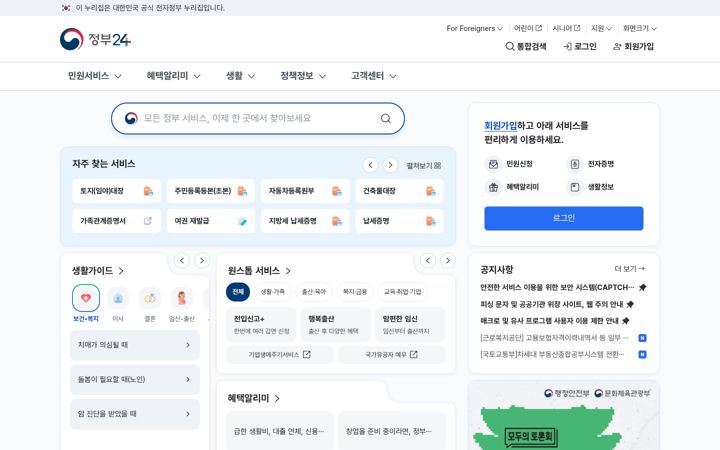720x450 pixels.
Task: Go to previous page of 자주 찾는 서비스
Action: [371, 165]
